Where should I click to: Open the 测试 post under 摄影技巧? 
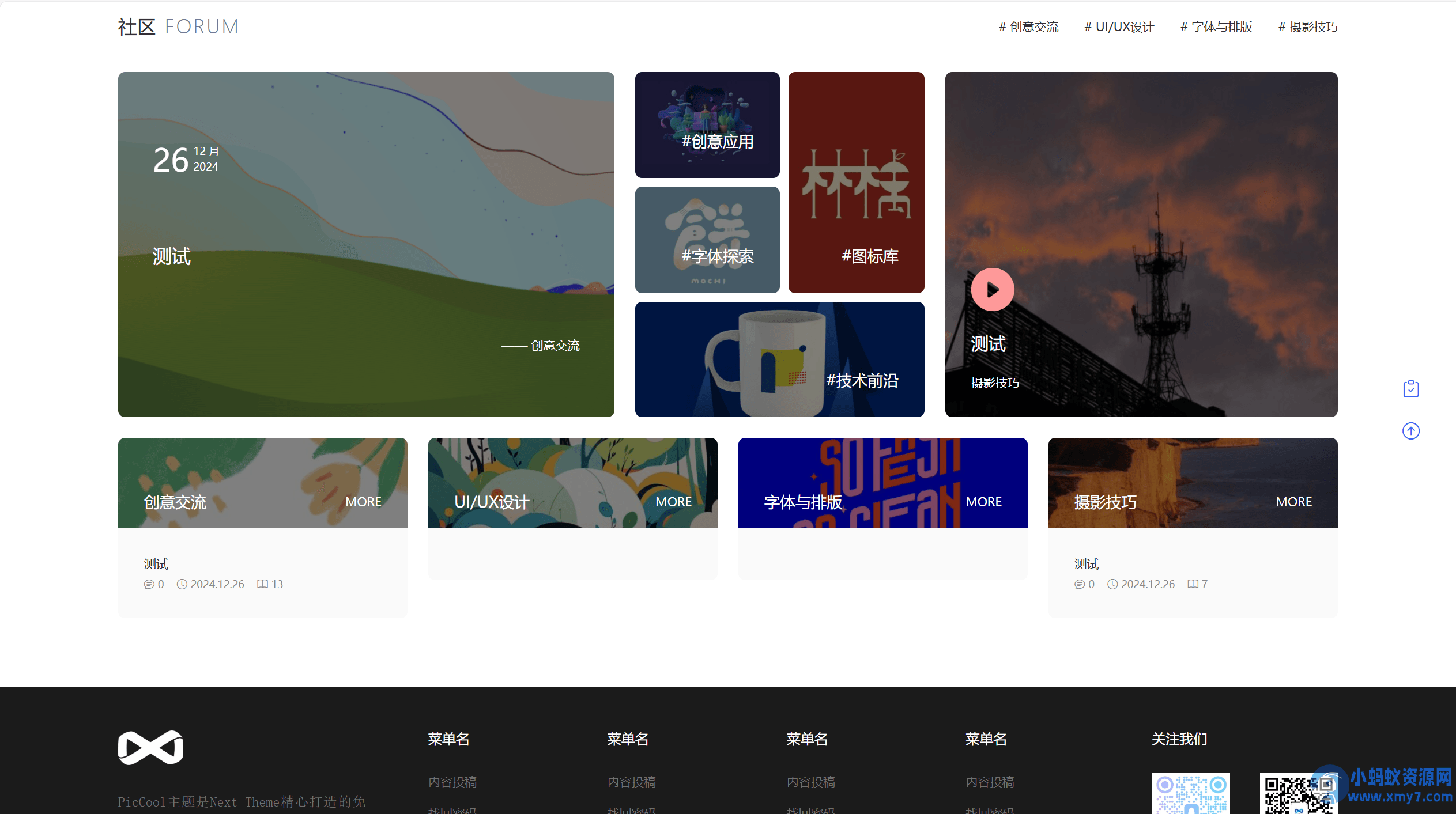tap(1086, 564)
